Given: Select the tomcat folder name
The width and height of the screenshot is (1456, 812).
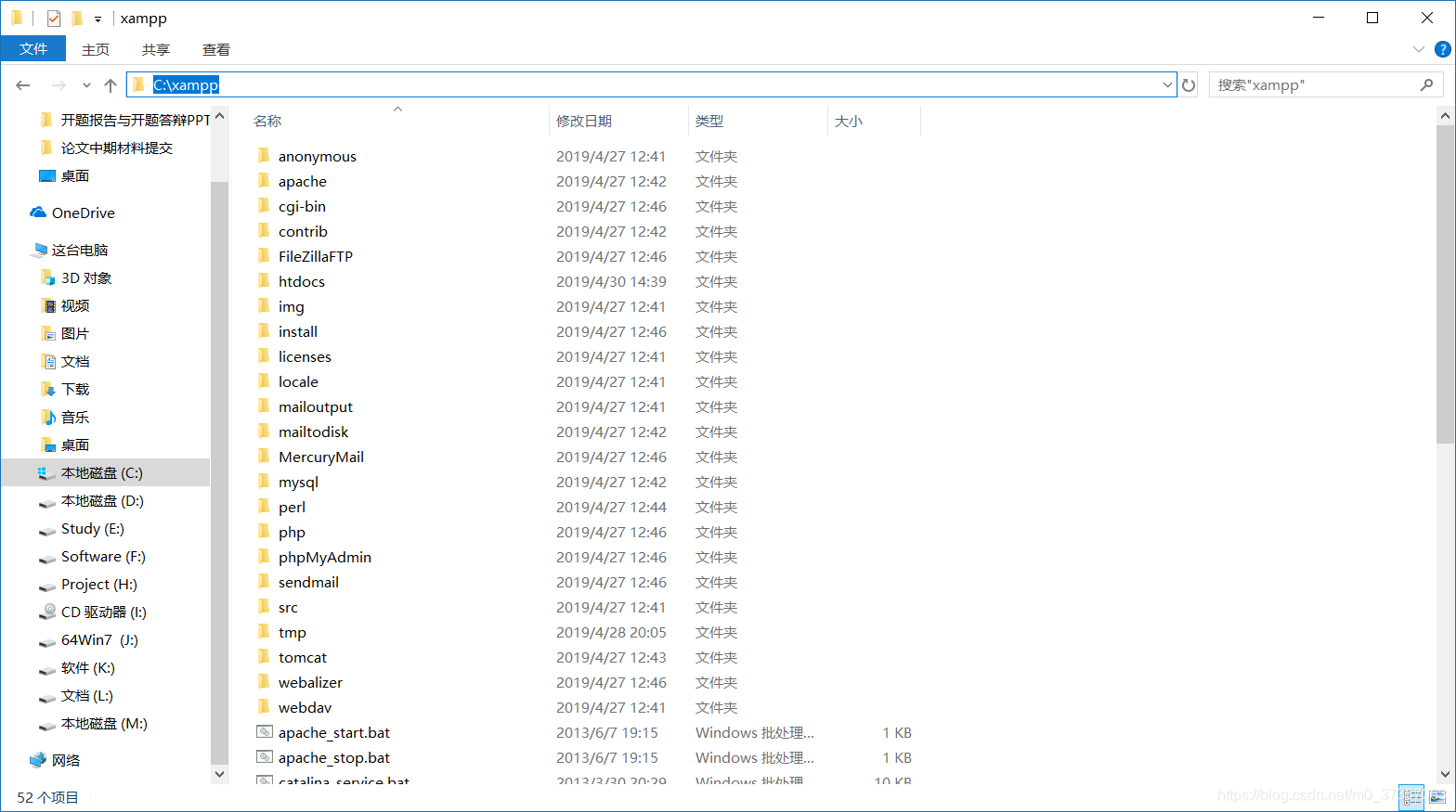Looking at the screenshot, I should [x=303, y=657].
